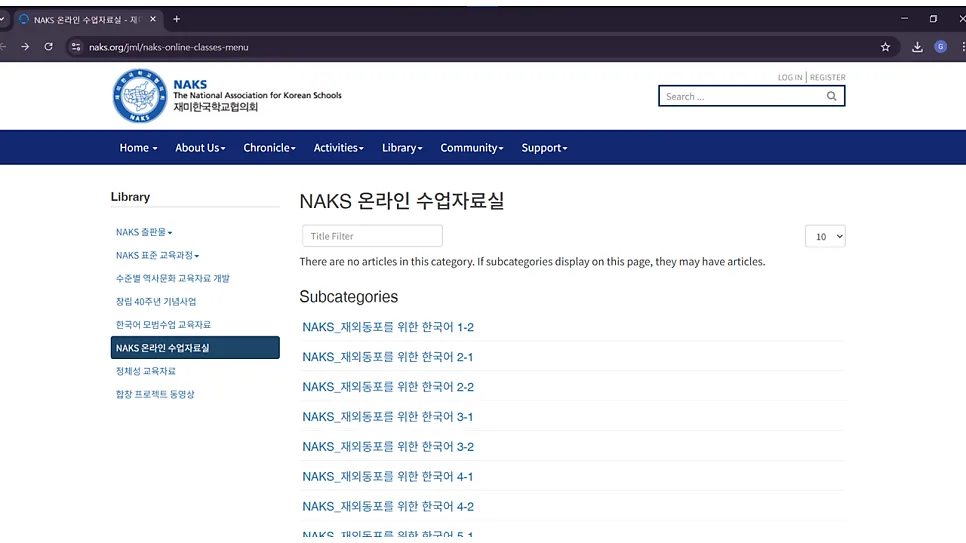Select NAKS 온라인 수업자료실 sidebar item
This screenshot has width=966, height=543.
pos(195,348)
